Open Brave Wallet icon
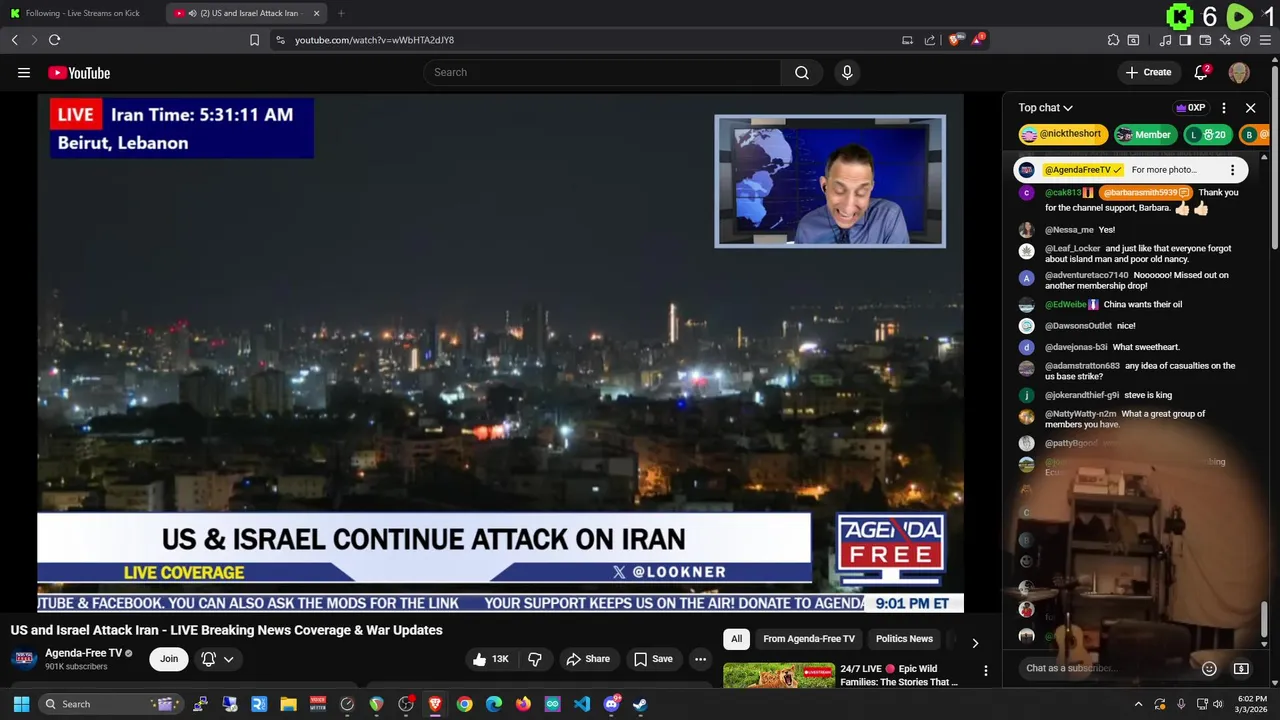This screenshot has width=1280, height=720. [1205, 40]
